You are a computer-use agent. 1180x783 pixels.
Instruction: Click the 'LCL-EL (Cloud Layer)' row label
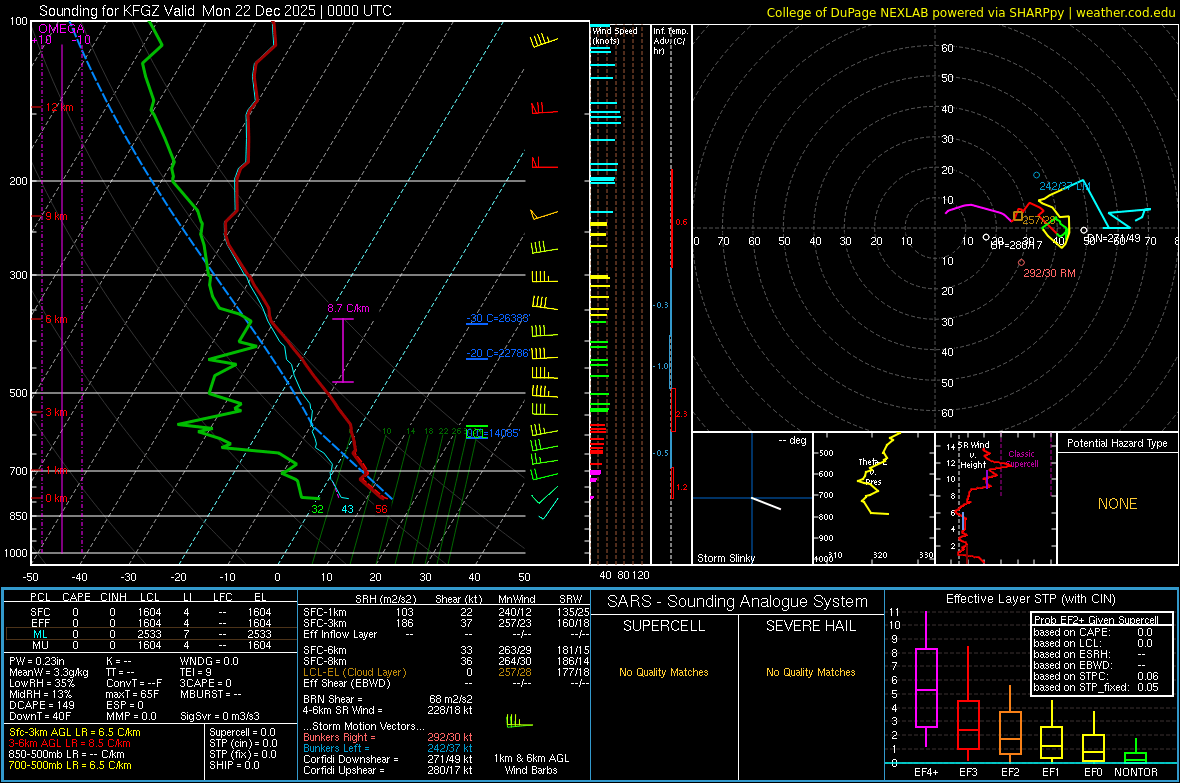point(354,672)
